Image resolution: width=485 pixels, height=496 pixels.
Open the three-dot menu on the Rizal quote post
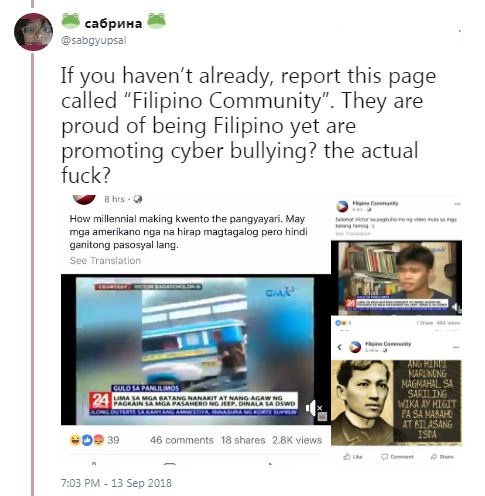[x=456, y=347]
